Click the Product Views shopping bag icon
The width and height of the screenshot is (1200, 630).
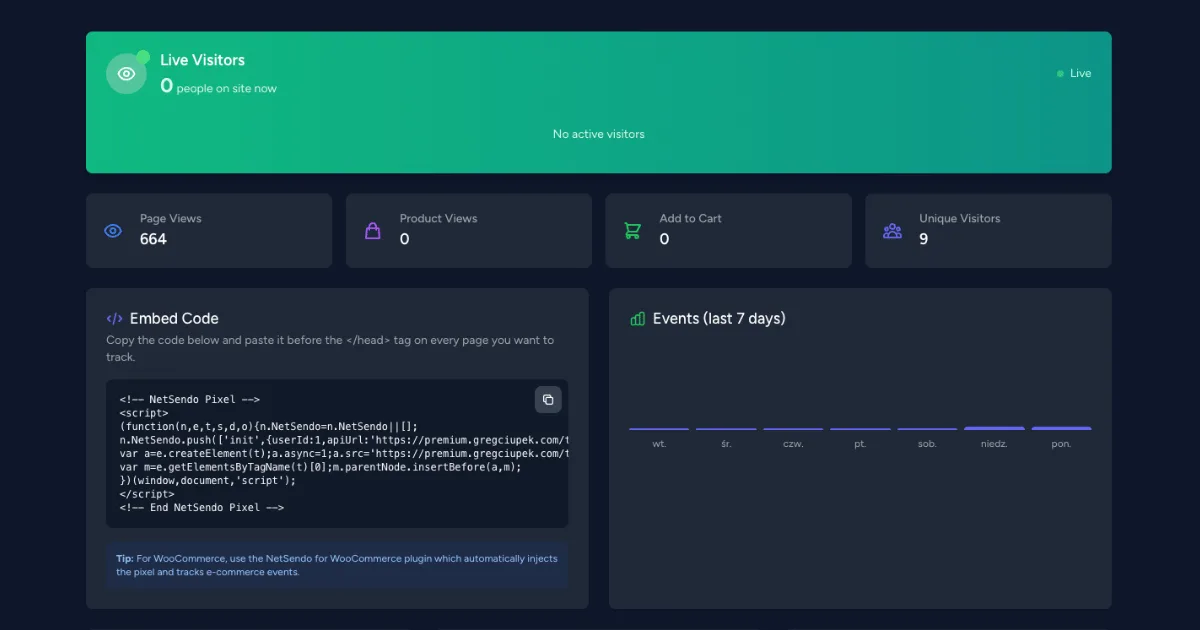point(373,231)
